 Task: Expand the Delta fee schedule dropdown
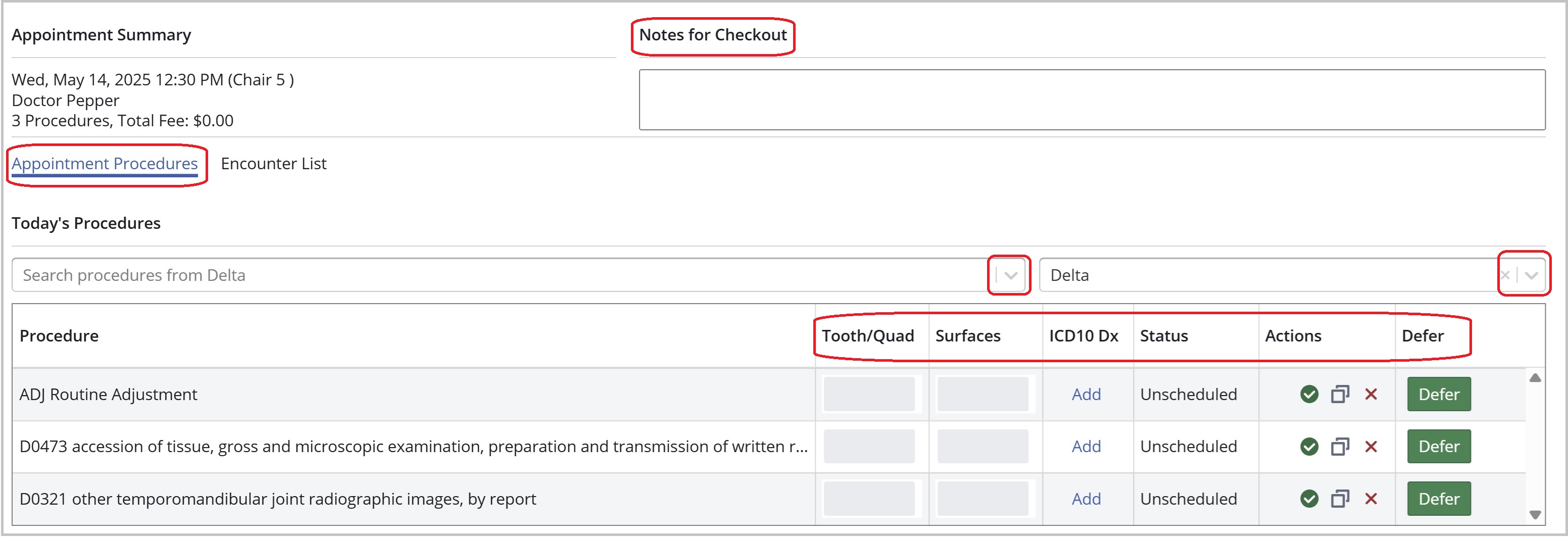(x=1532, y=275)
